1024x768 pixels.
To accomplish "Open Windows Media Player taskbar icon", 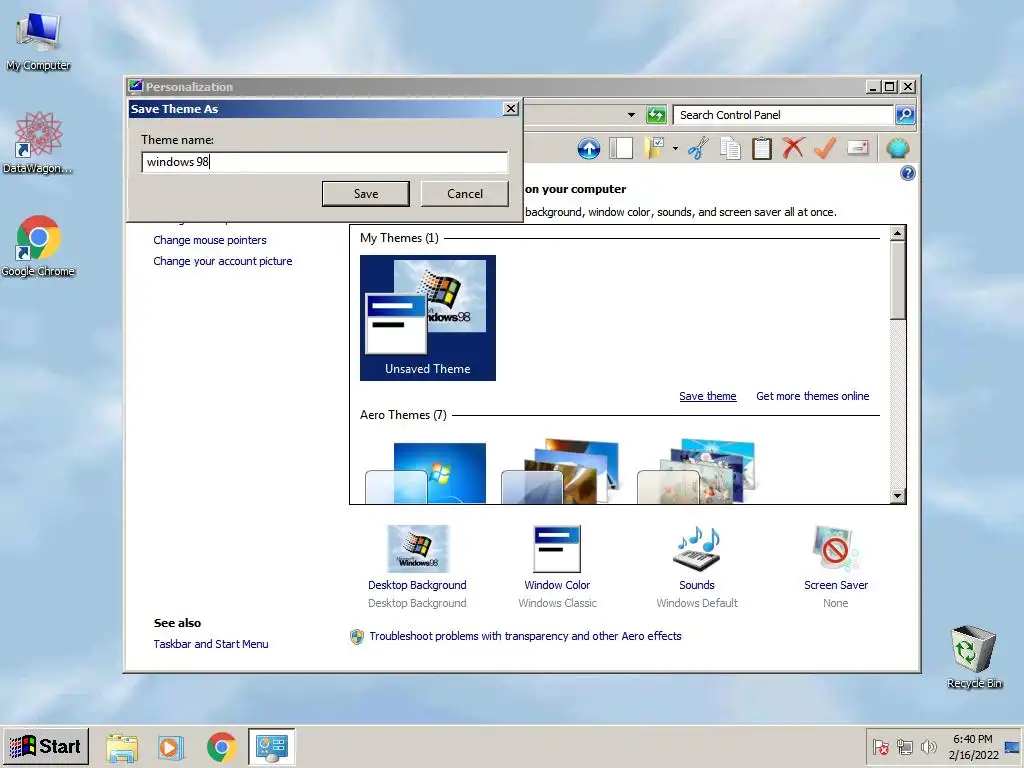I will tap(171, 747).
